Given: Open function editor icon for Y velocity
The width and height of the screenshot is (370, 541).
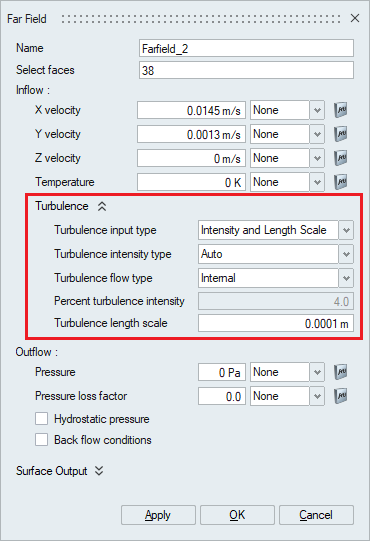Looking at the screenshot, I should (340, 134).
